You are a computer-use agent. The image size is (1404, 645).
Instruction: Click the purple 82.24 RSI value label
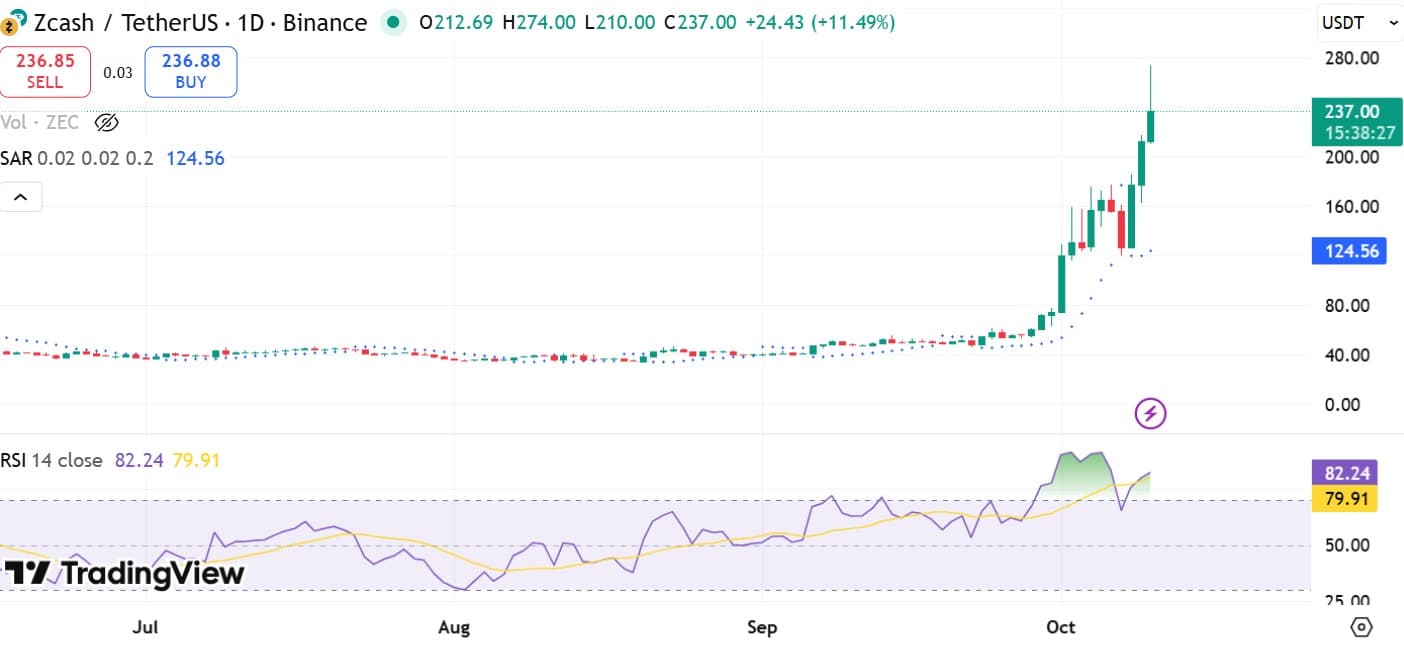pyautogui.click(x=1344, y=472)
